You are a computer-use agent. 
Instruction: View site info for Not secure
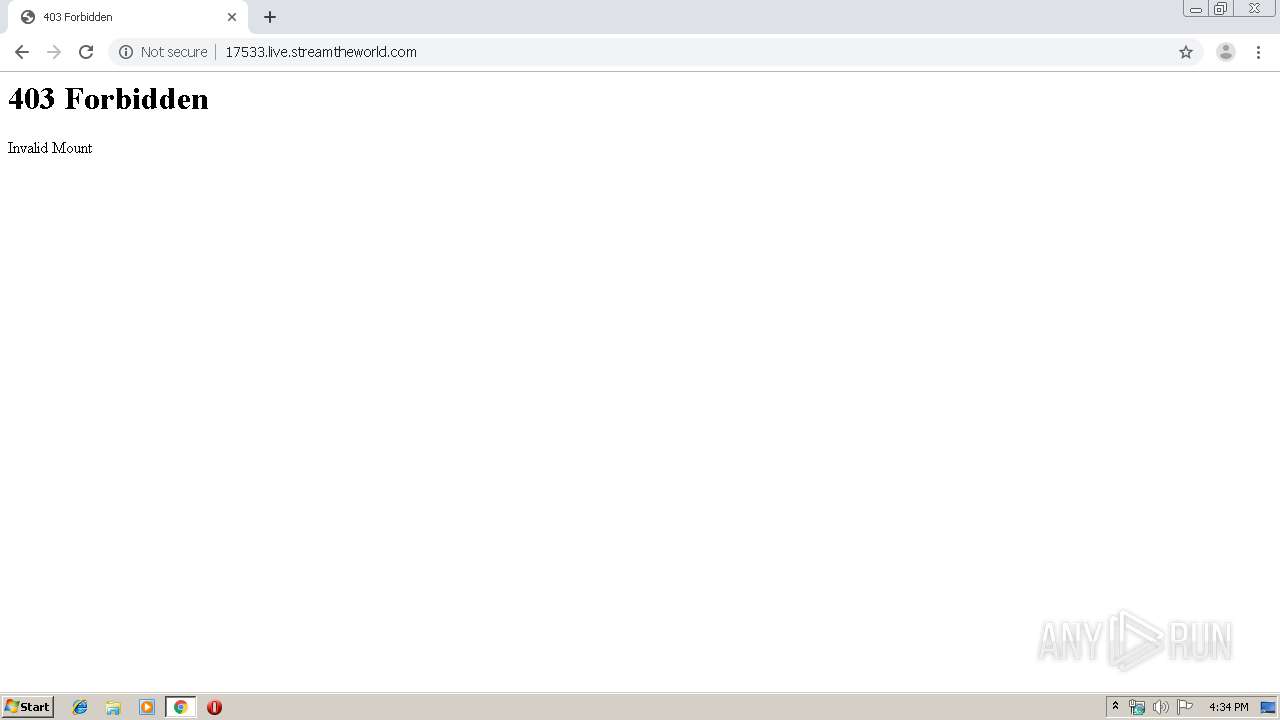[163, 52]
